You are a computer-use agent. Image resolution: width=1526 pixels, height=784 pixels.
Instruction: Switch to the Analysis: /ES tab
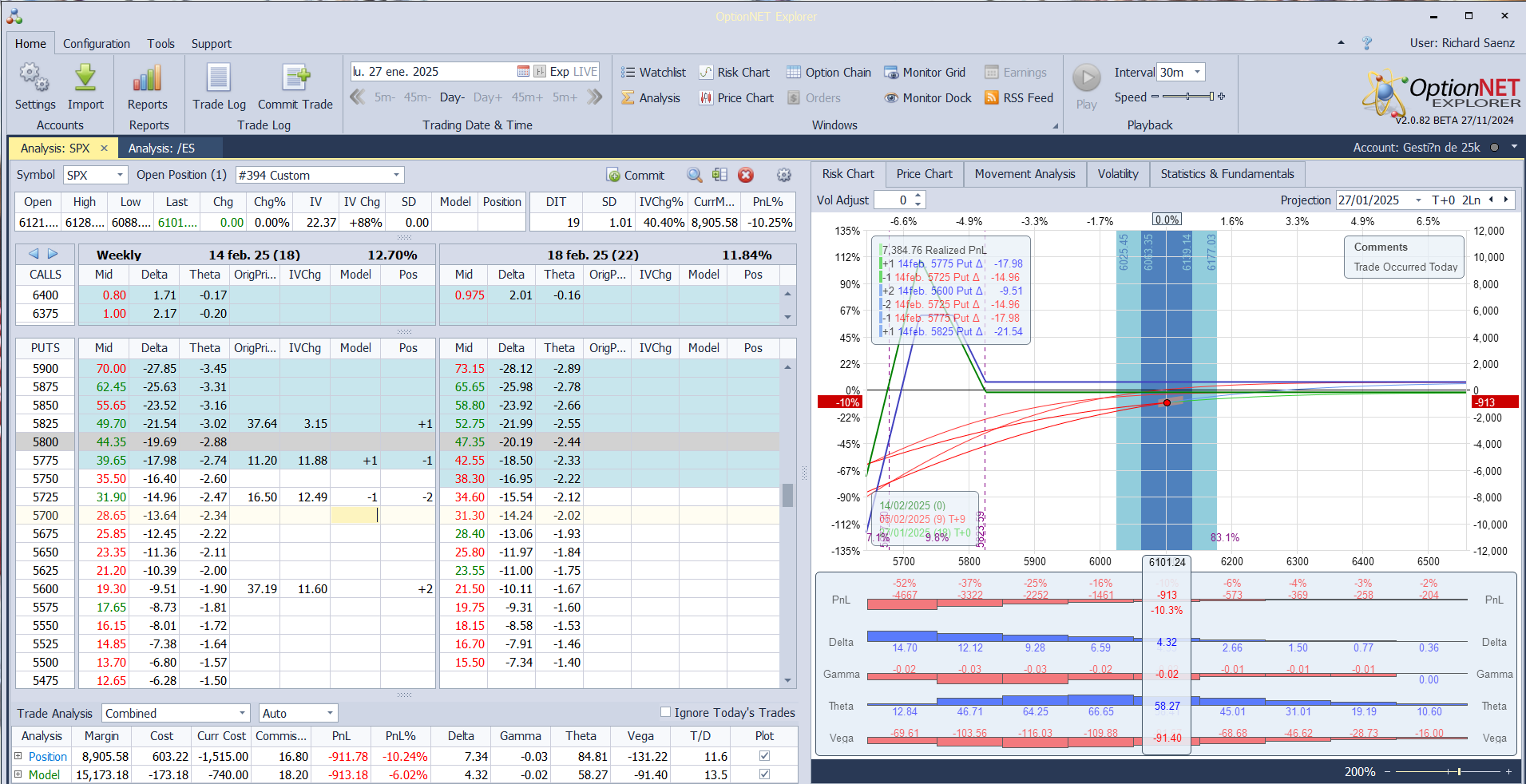click(x=161, y=148)
